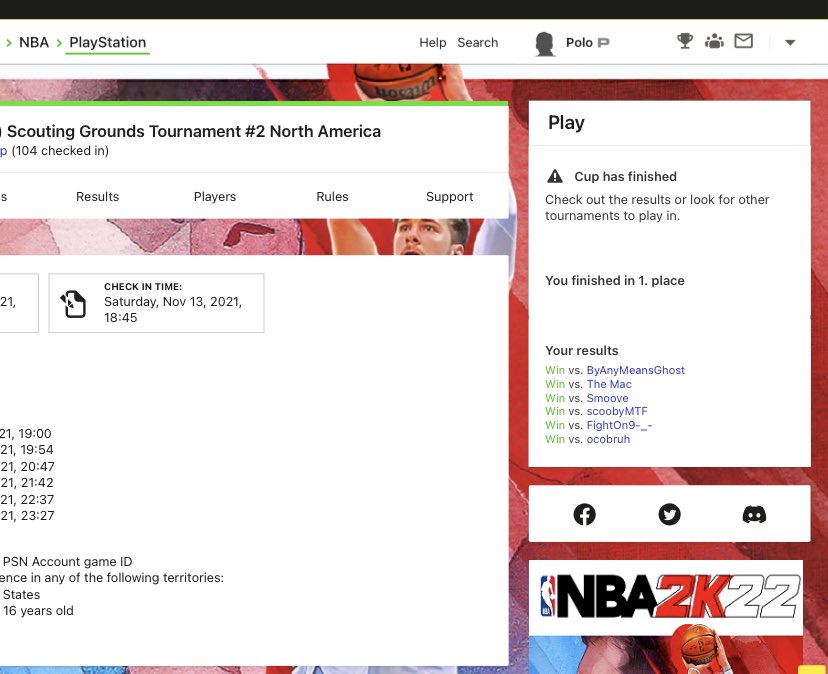Screen dimensions: 828x674
Task: Click the Cup has finished warning icon
Action: tap(555, 176)
